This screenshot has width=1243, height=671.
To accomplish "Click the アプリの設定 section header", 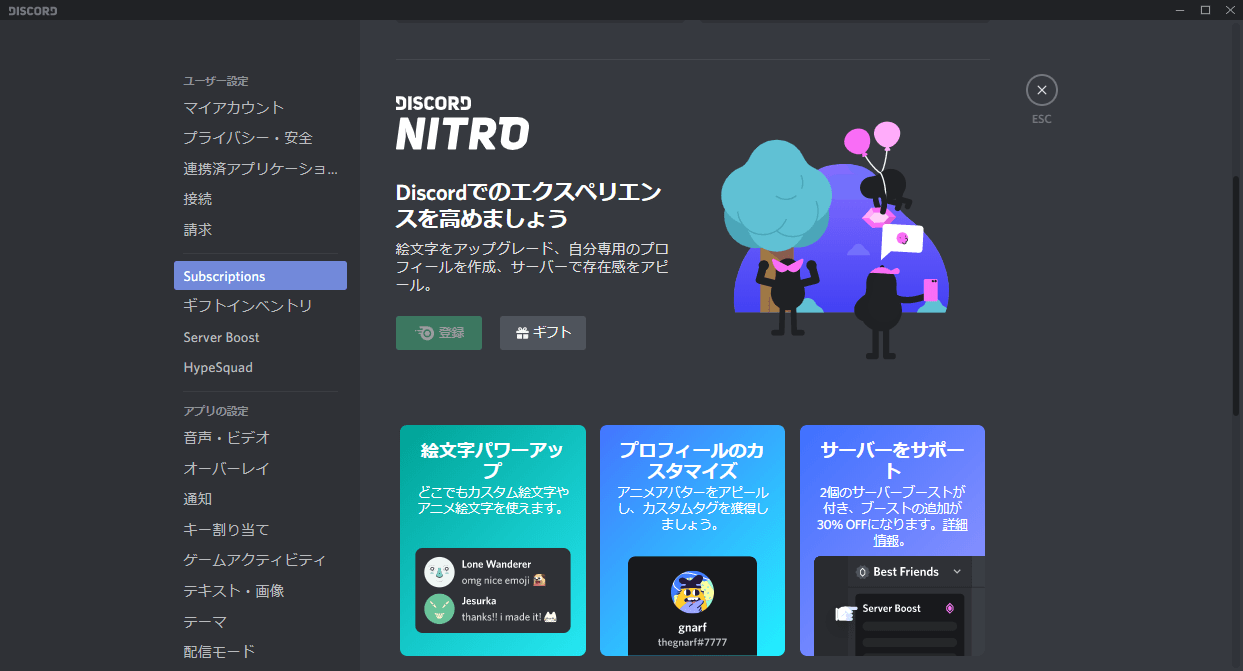I will pos(216,411).
